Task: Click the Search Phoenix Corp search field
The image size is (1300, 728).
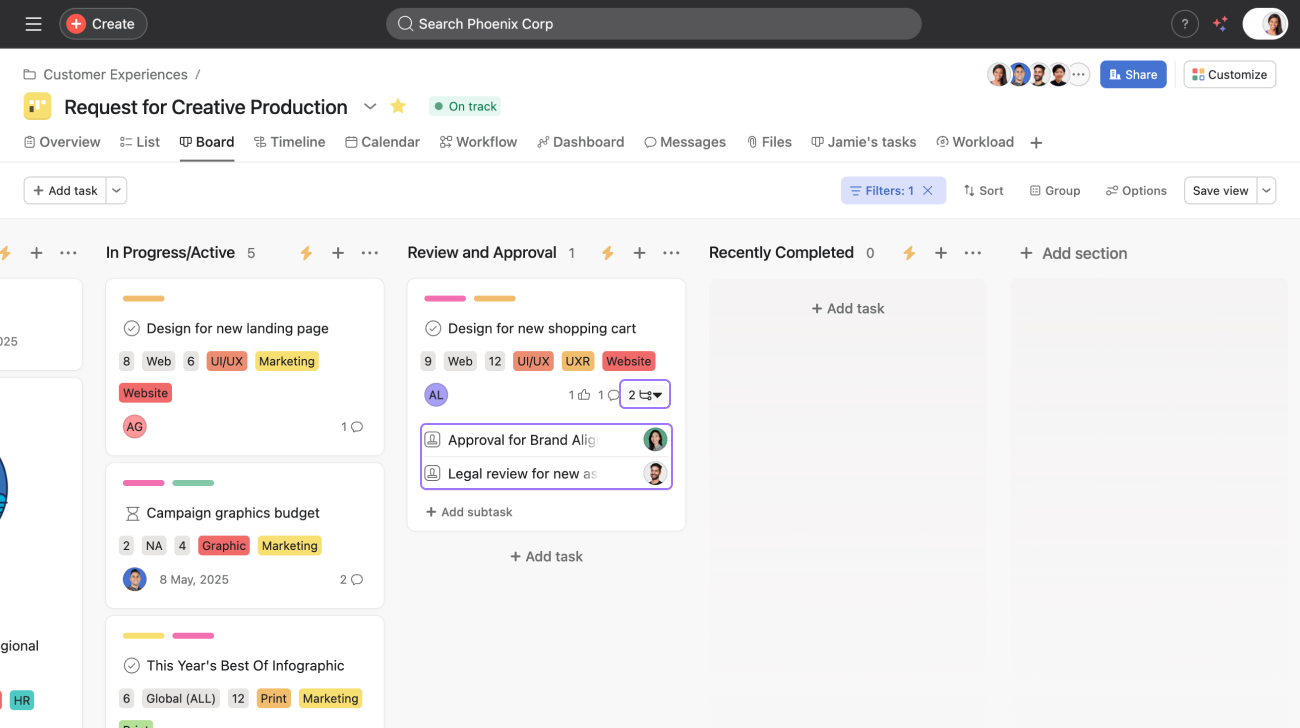Action: tap(653, 24)
